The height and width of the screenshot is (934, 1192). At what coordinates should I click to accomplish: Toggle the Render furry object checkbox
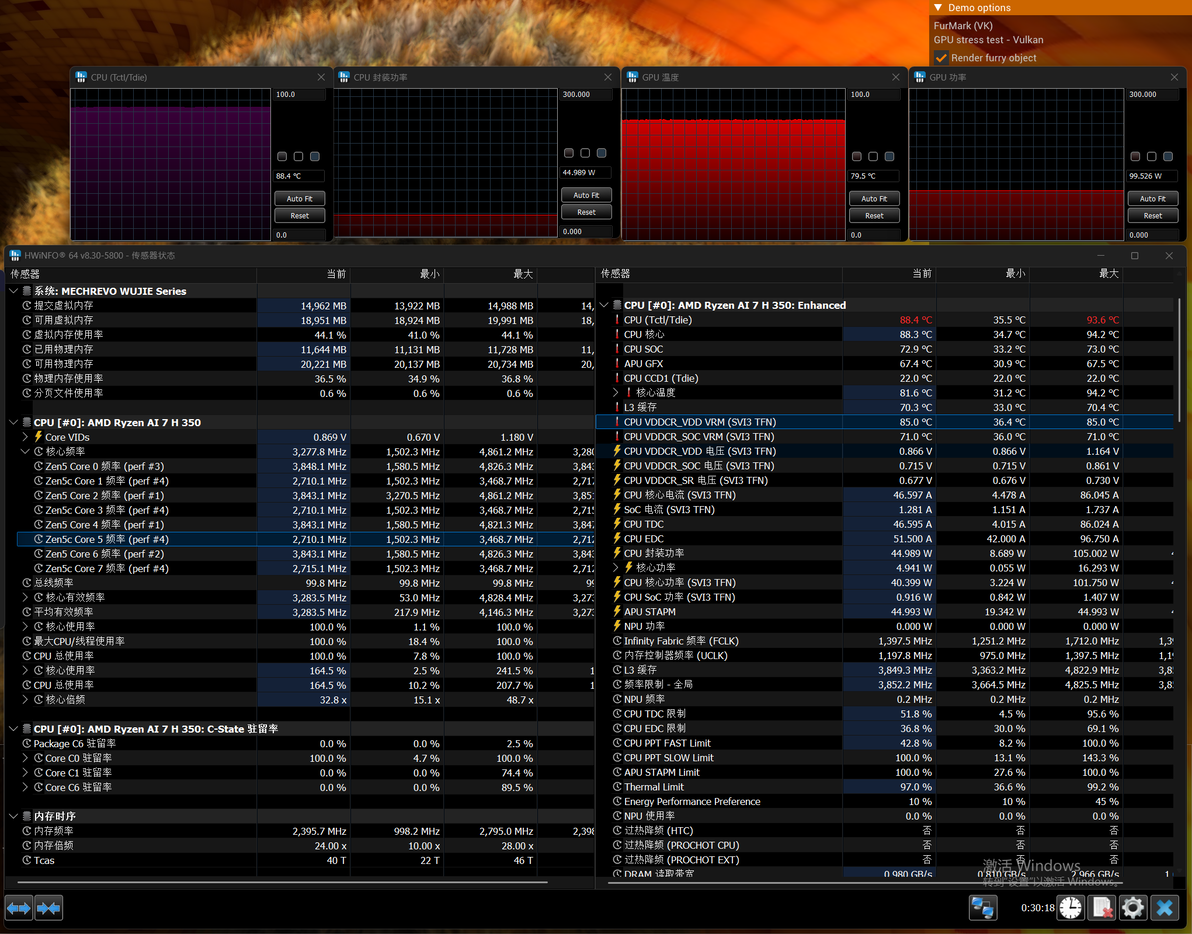tap(941, 58)
